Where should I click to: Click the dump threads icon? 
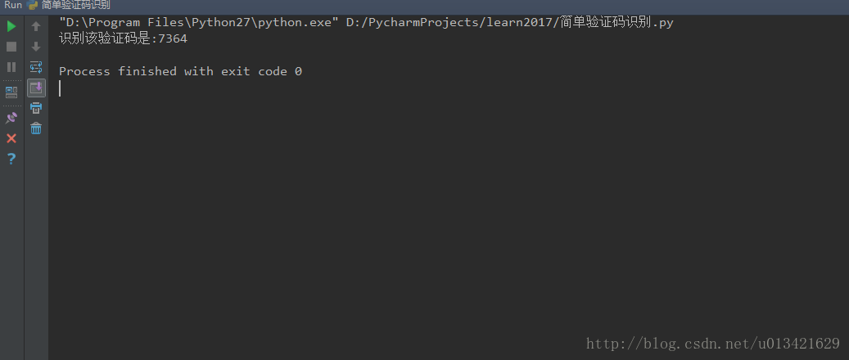coord(11,92)
